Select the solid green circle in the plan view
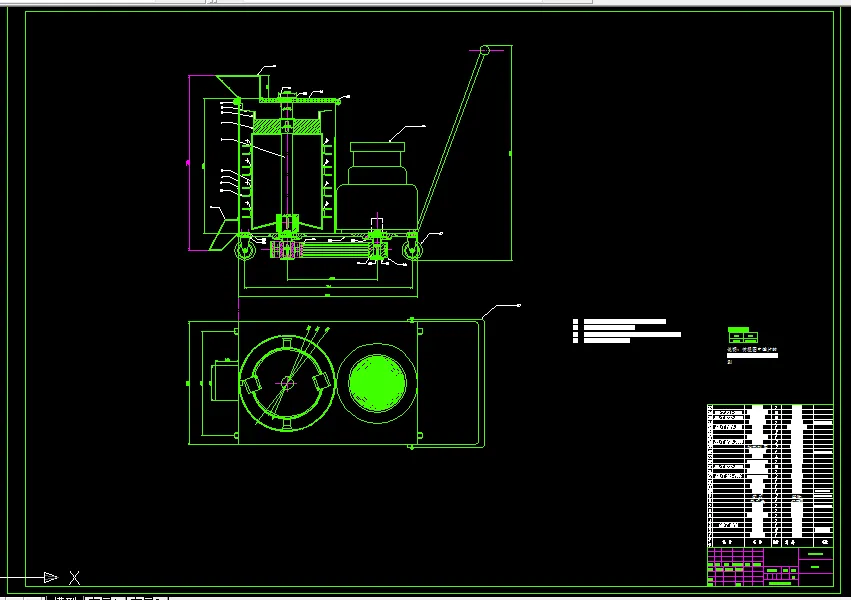 point(377,383)
